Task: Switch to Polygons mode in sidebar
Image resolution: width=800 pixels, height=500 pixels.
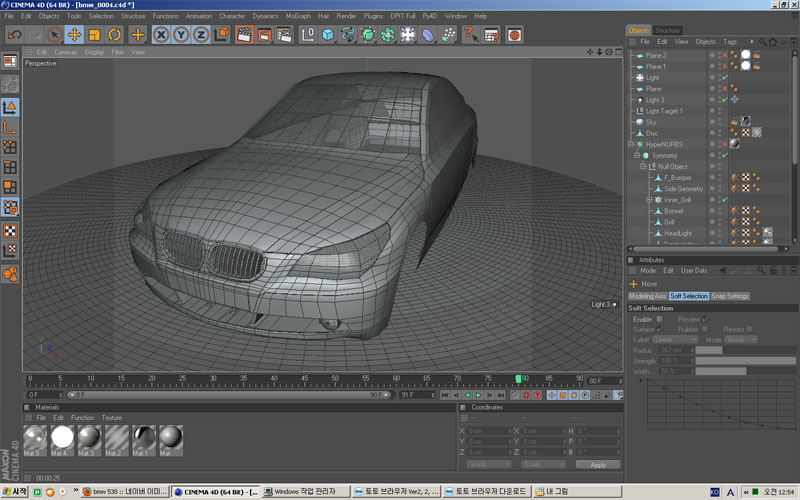Action: [10, 187]
